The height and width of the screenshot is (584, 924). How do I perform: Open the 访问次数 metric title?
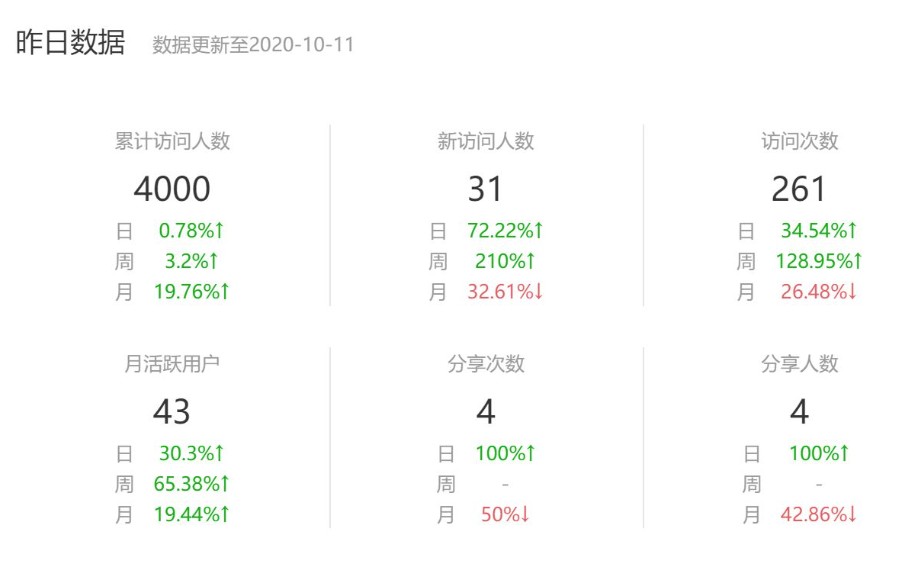799,142
